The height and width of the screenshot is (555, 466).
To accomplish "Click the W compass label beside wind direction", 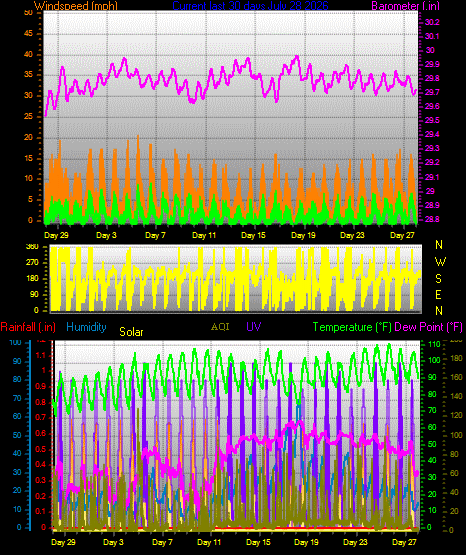I will click(440, 262).
